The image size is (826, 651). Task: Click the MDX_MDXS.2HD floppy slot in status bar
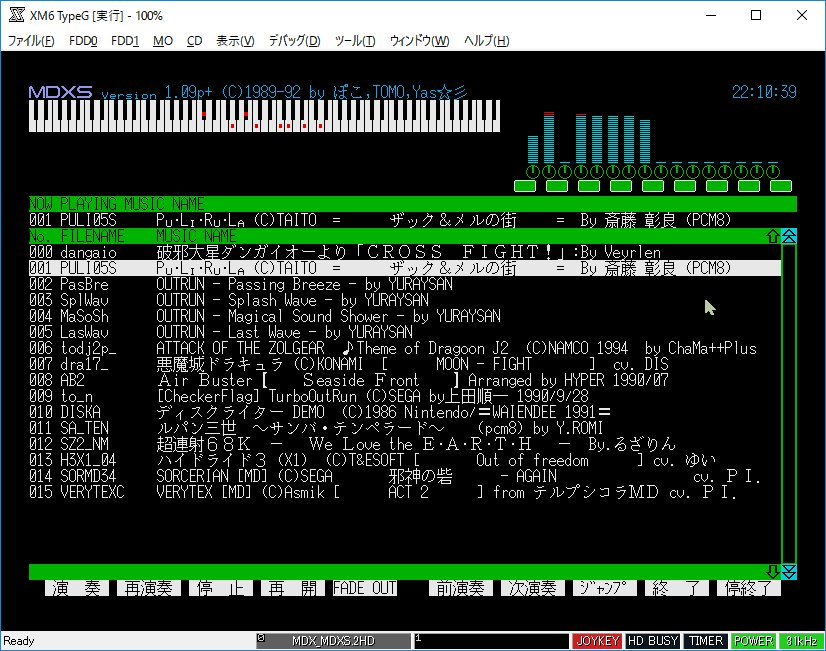pyautogui.click(x=333, y=640)
